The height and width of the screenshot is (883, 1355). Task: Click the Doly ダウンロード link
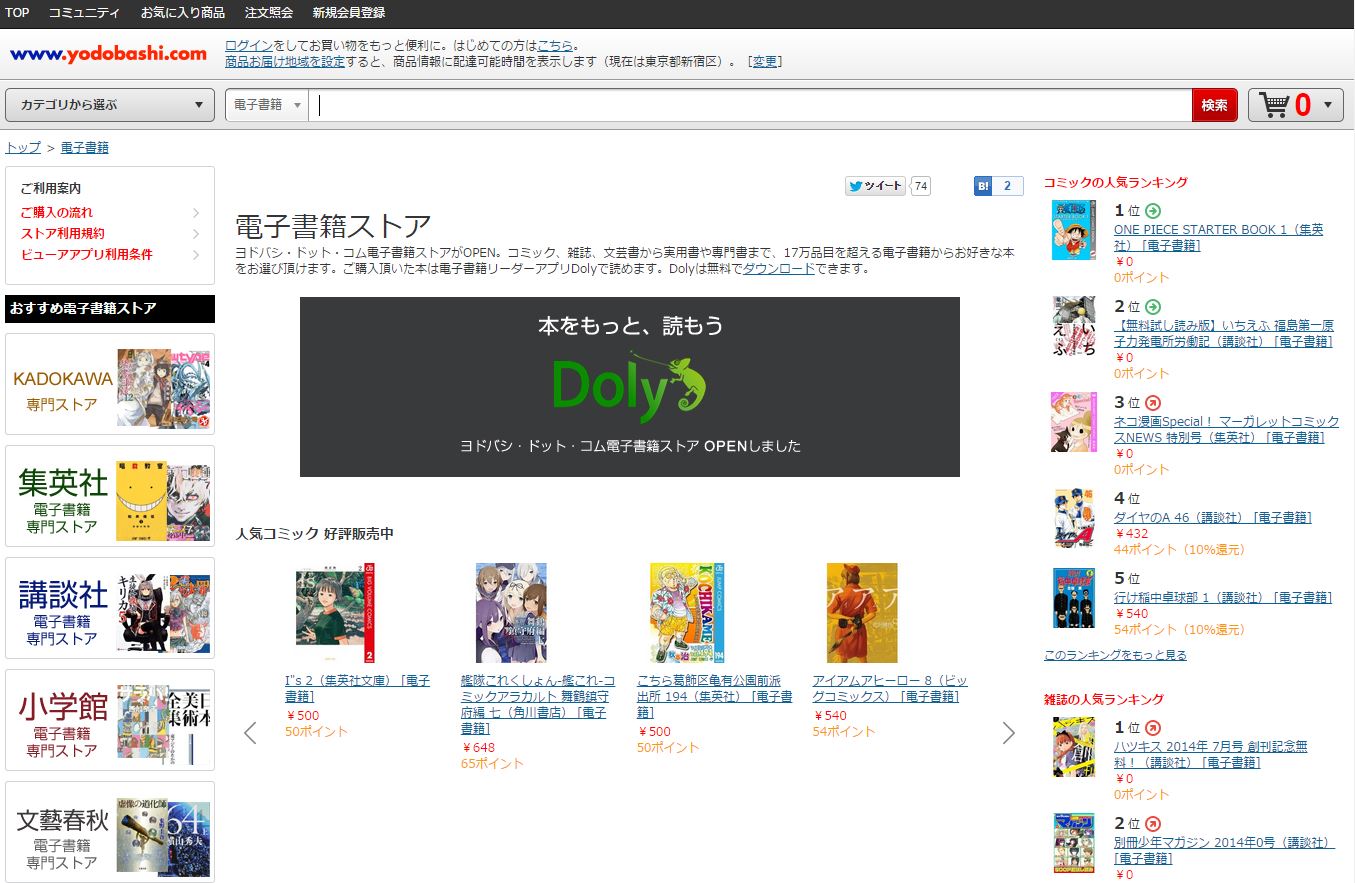pos(778,269)
